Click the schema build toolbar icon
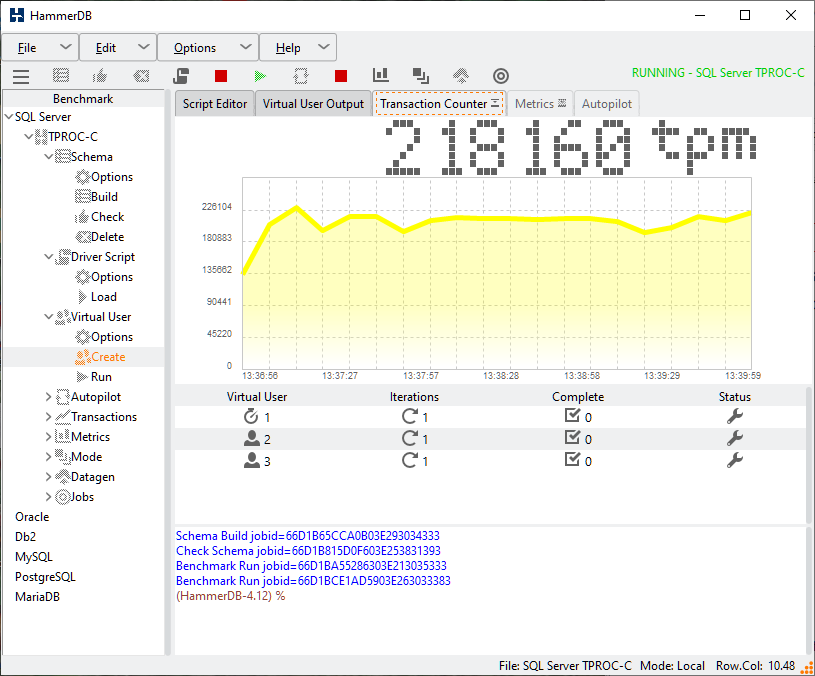The width and height of the screenshot is (815, 676). point(61,76)
